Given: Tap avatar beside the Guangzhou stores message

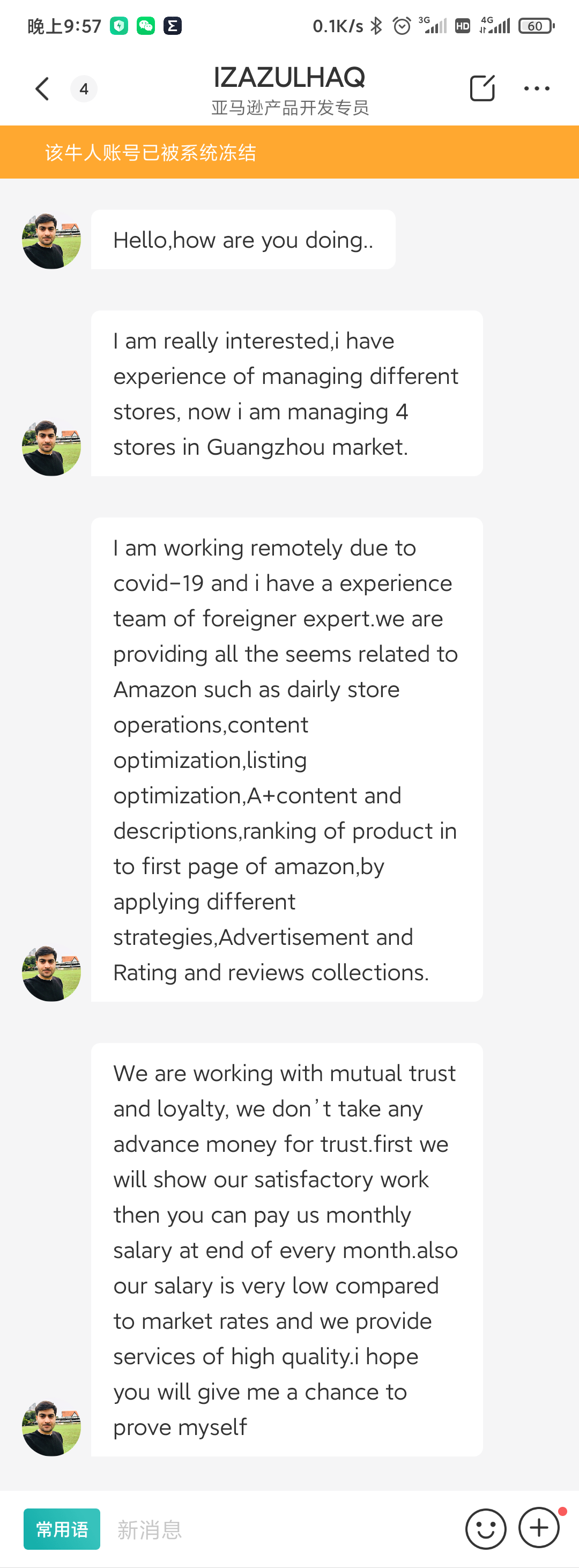Looking at the screenshot, I should (x=51, y=448).
